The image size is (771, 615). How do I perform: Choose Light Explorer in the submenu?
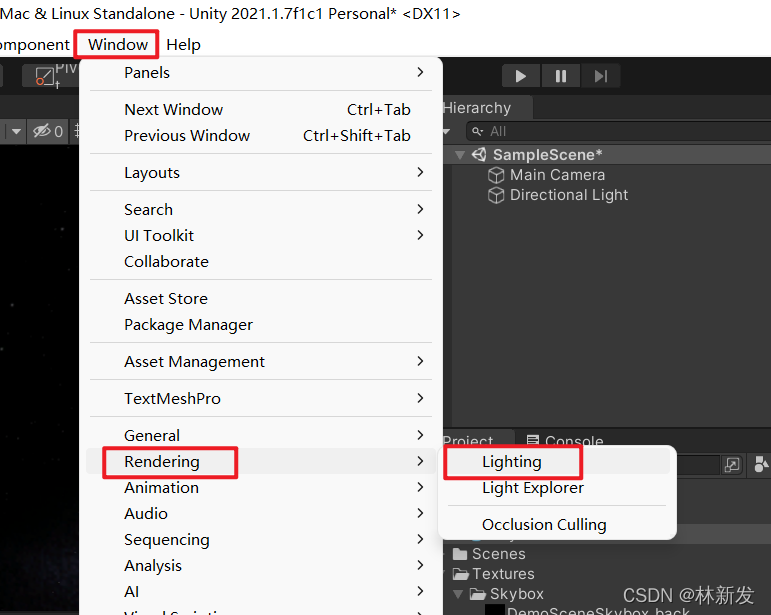[557, 488]
